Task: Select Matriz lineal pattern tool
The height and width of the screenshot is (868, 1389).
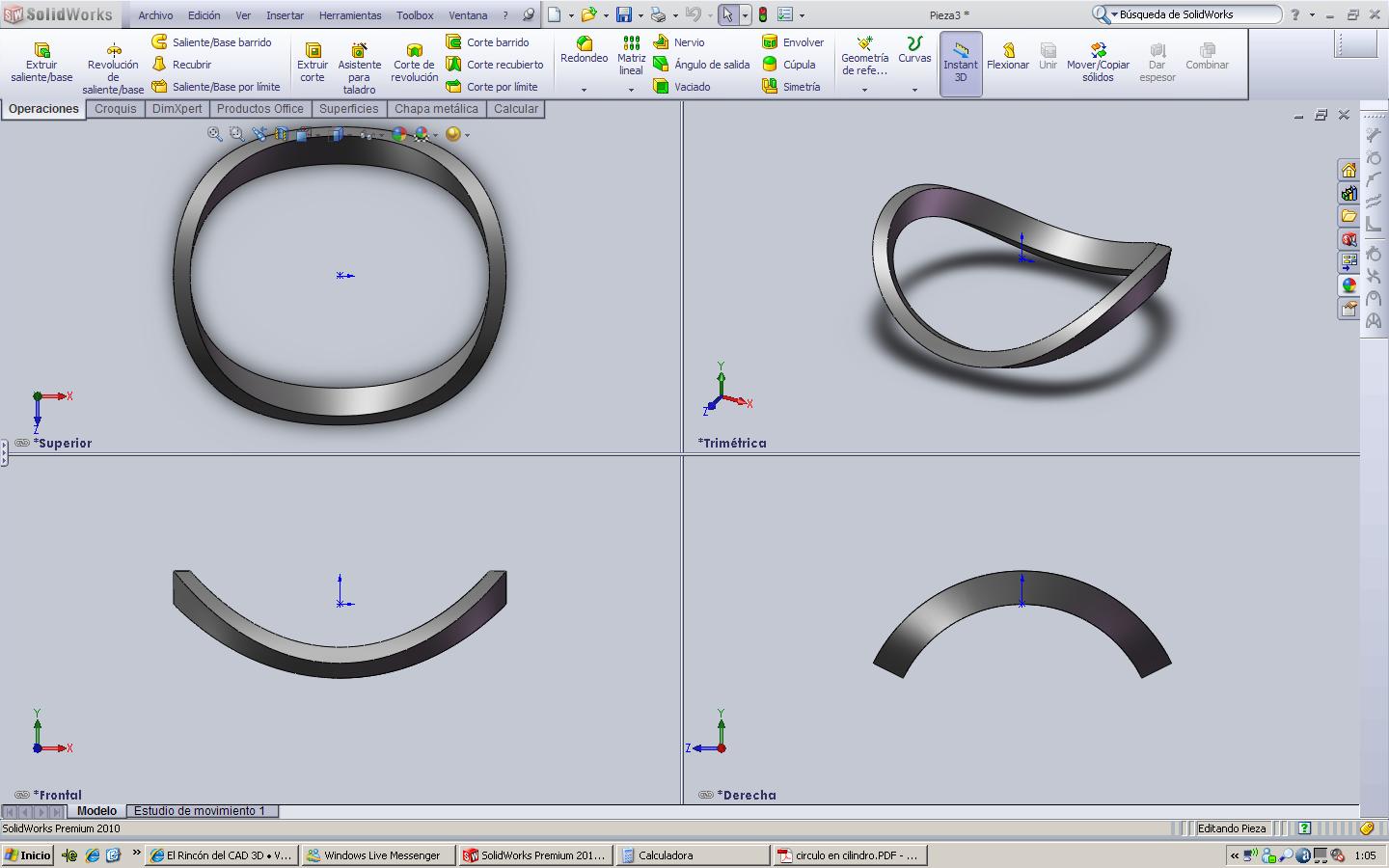Action: coord(631,56)
